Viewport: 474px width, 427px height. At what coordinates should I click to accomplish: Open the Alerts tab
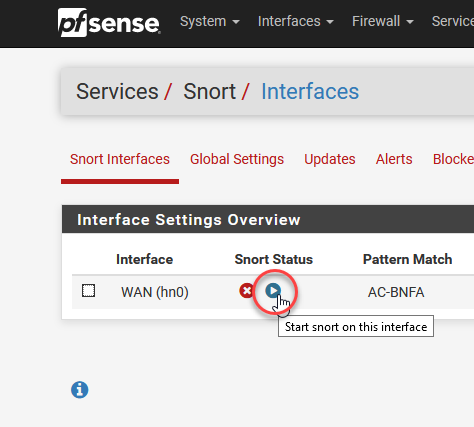click(394, 159)
